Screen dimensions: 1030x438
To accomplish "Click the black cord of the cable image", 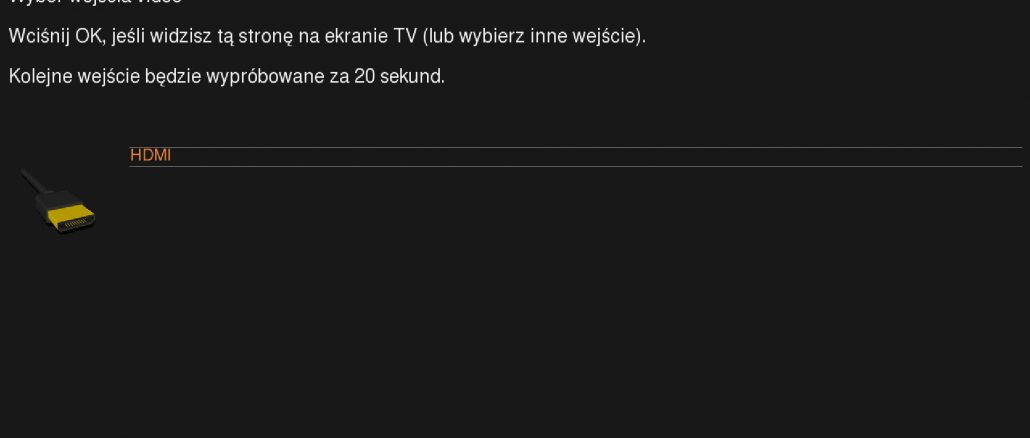I will point(34,181).
